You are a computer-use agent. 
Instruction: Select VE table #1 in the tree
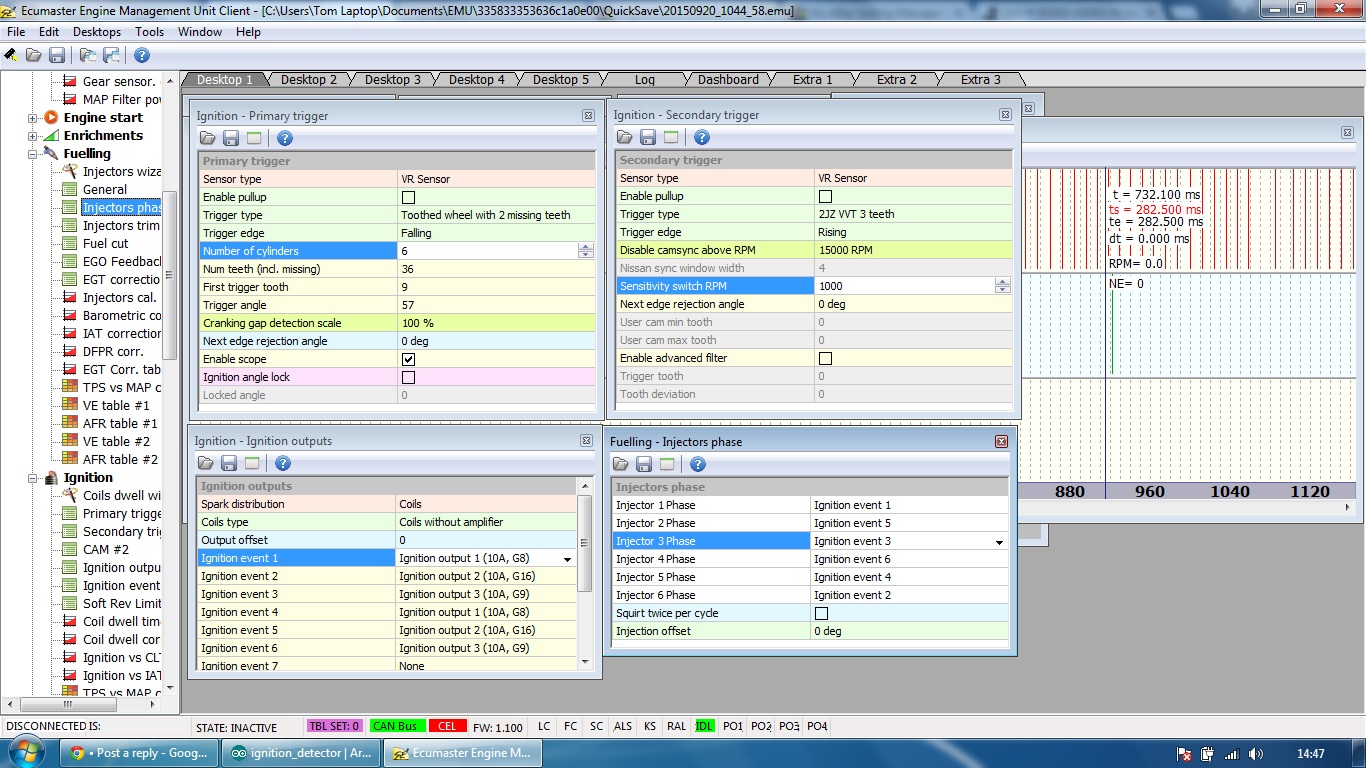pyautogui.click(x=115, y=405)
